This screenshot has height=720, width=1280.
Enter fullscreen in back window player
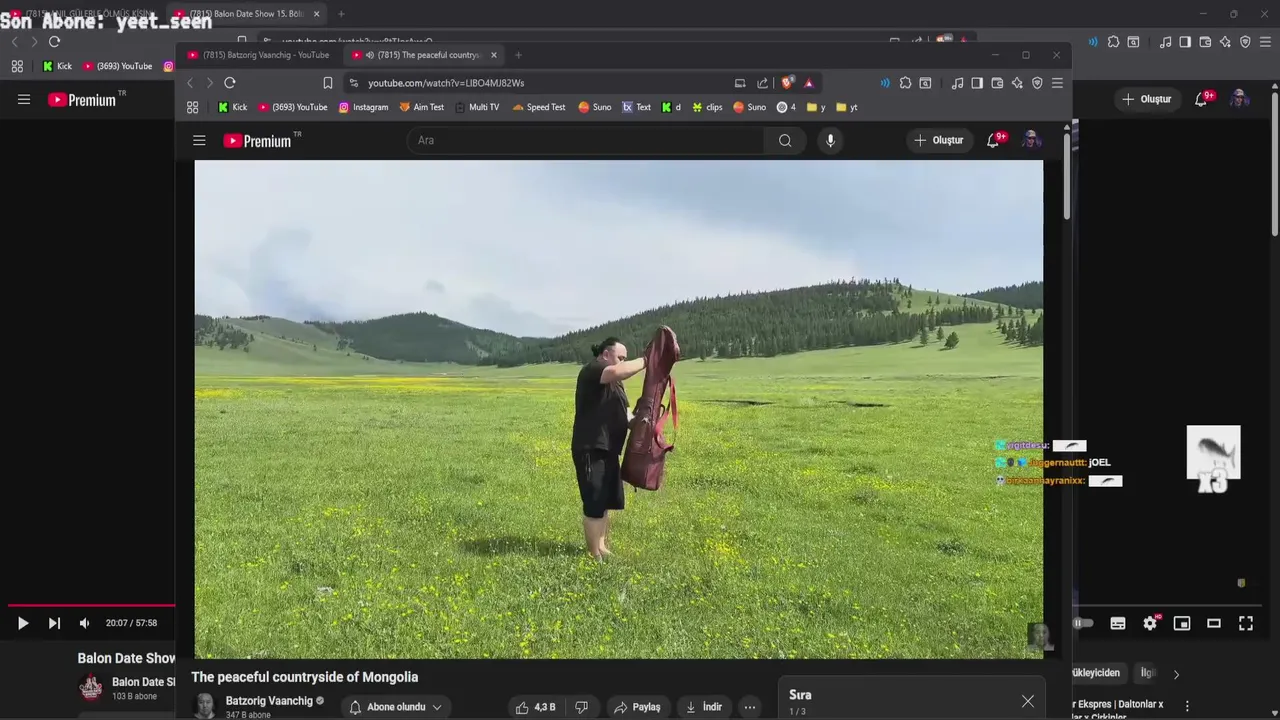click(x=1246, y=623)
